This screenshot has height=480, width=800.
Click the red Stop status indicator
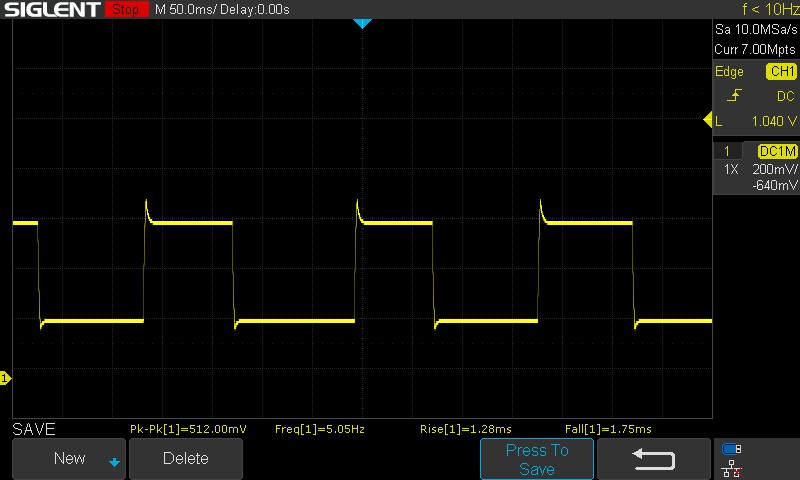(127, 9)
